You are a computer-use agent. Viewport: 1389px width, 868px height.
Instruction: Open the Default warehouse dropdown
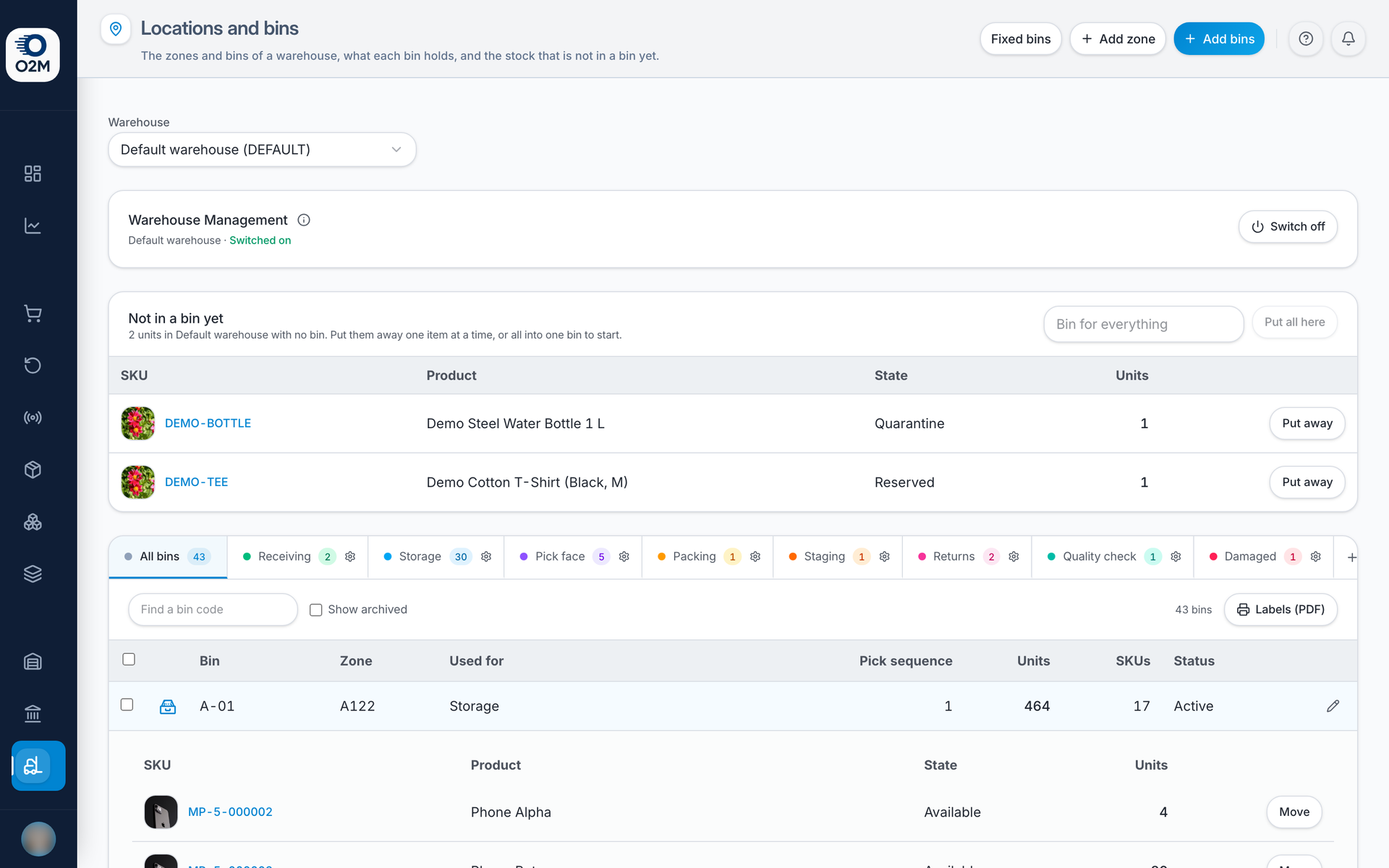coord(262,150)
